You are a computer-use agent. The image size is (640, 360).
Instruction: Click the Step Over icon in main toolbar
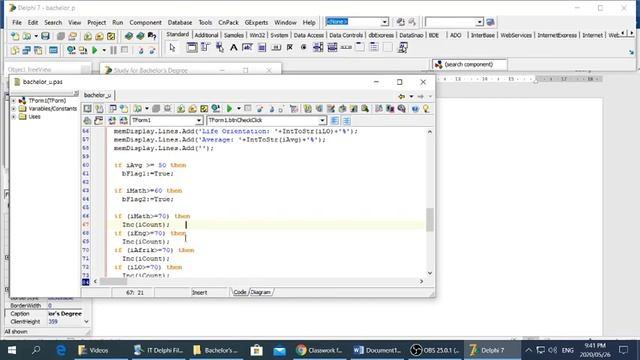click(x=152, y=50)
